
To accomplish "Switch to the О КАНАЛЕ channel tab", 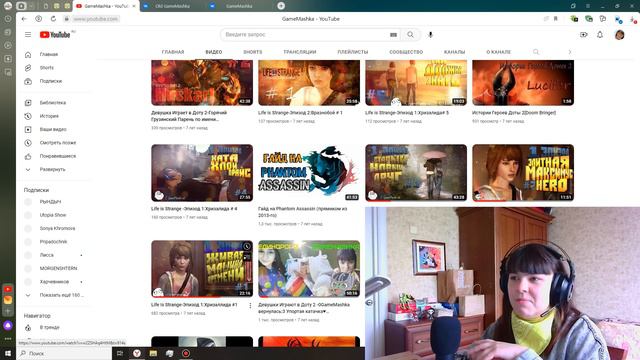I will coord(498,52).
